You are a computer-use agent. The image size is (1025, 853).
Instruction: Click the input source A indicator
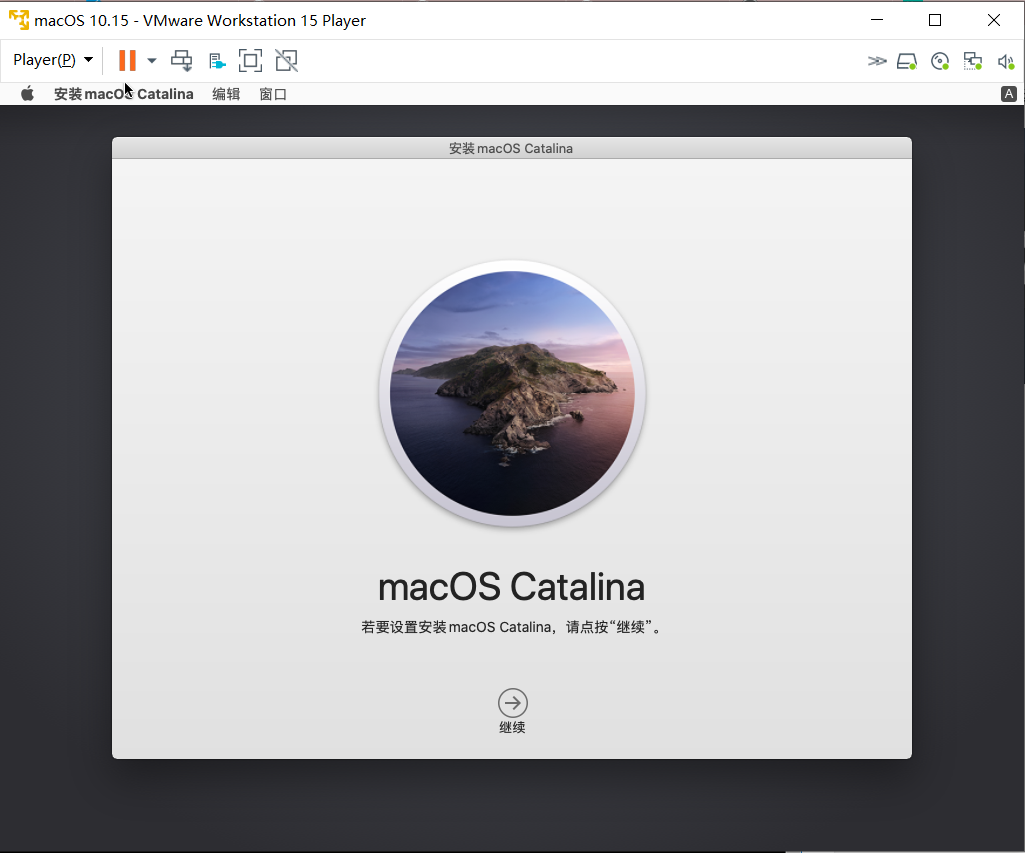pos(1009,94)
